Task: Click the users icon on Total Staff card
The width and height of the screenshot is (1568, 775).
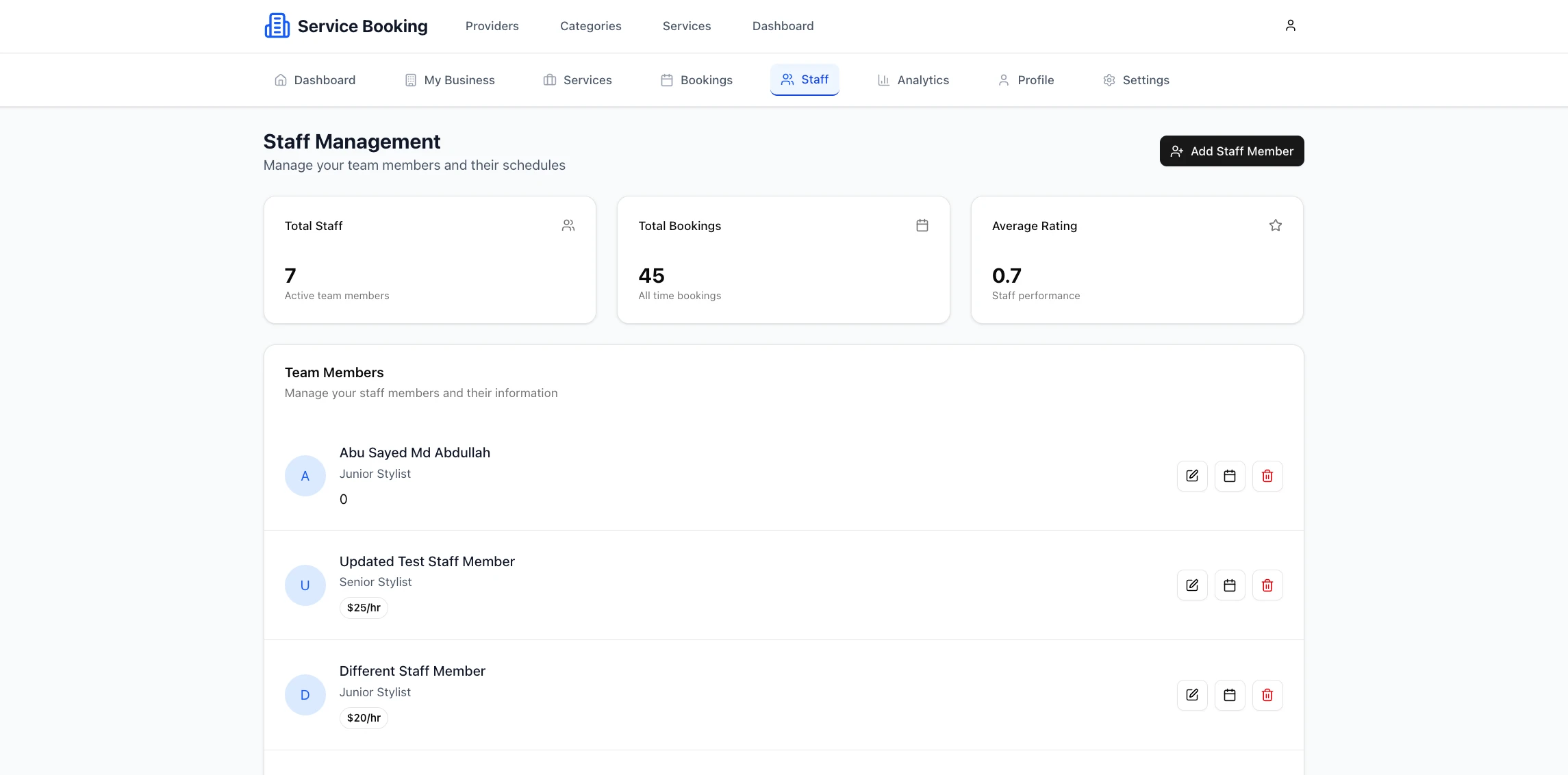Action: click(x=568, y=225)
